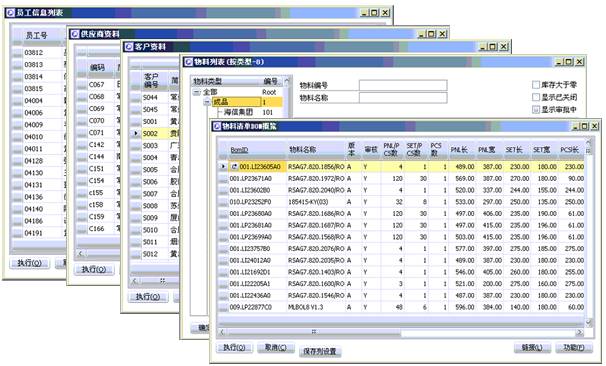
Task: Click the refresh icon beside 001.LI23605A0
Action: (x=234, y=167)
